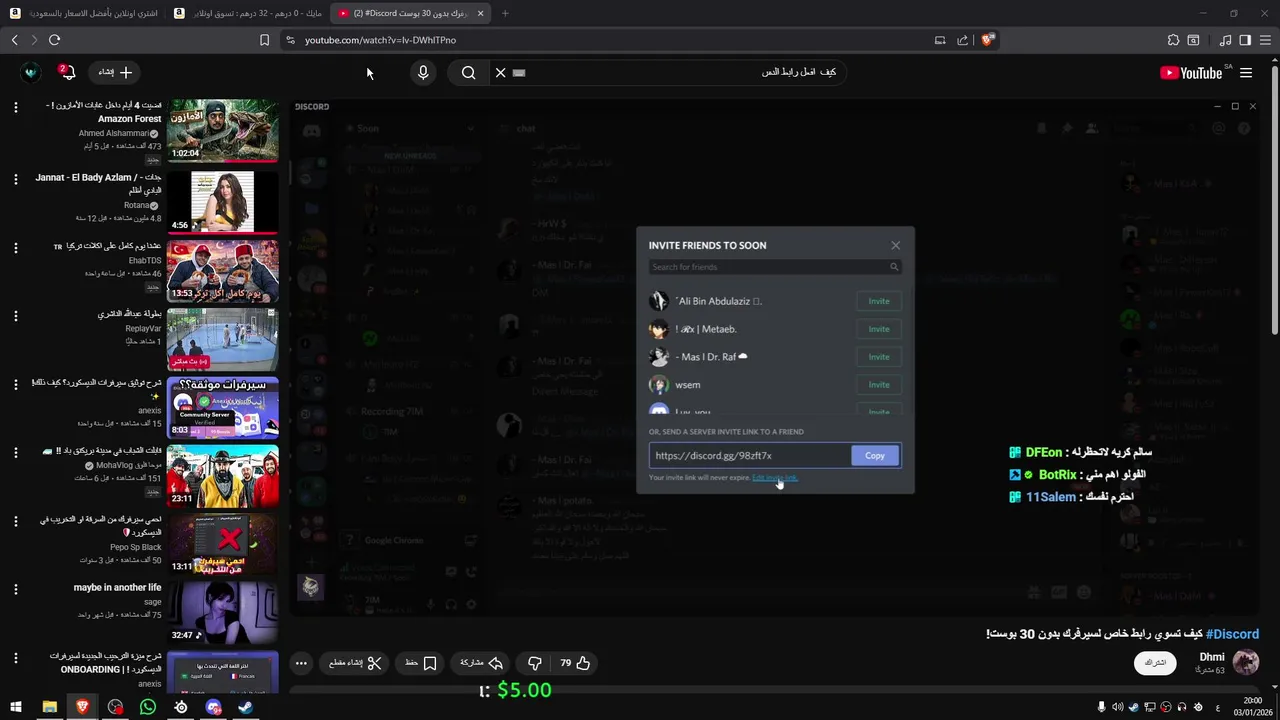Viewport: 1280px width, 720px height.
Task: Open more actions three-dot button under video
Action: 301,663
